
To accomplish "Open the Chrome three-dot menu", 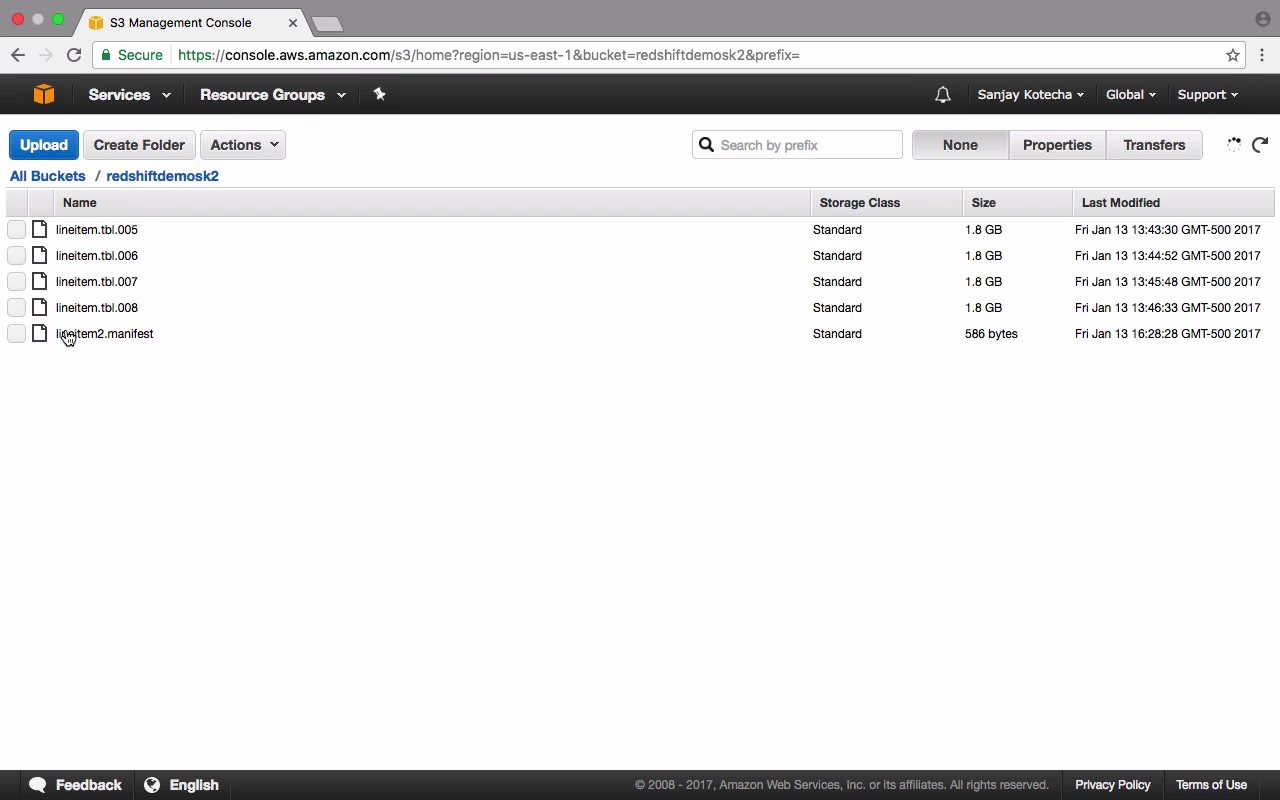I will [x=1262, y=55].
